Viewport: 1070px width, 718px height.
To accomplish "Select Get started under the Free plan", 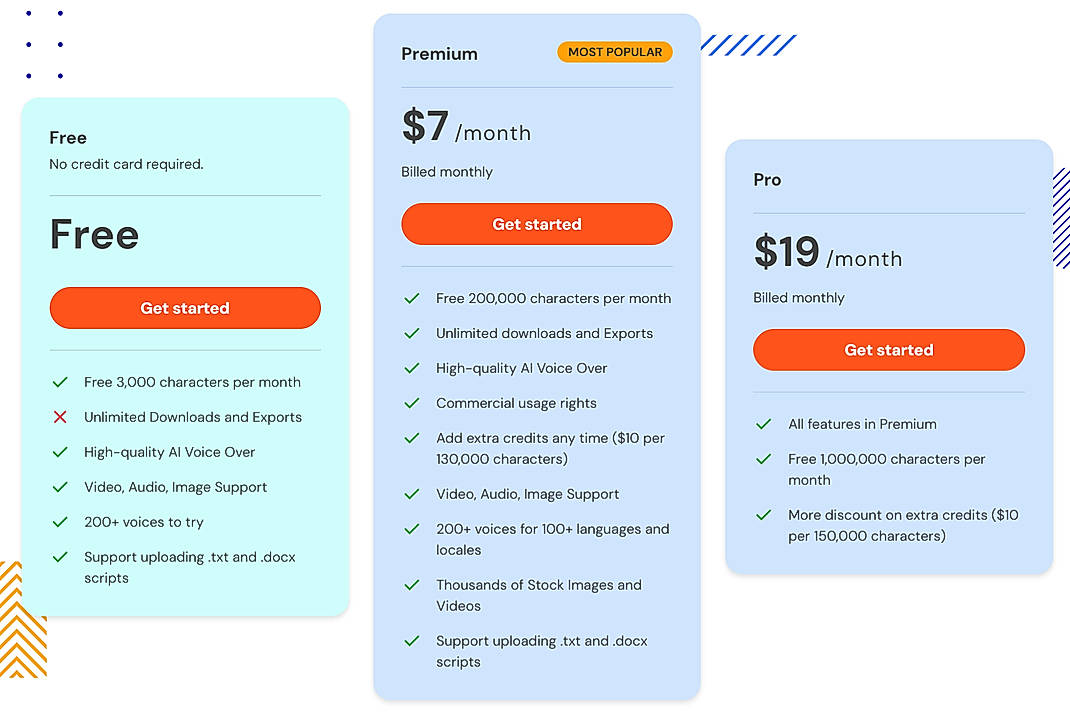I will 184,308.
